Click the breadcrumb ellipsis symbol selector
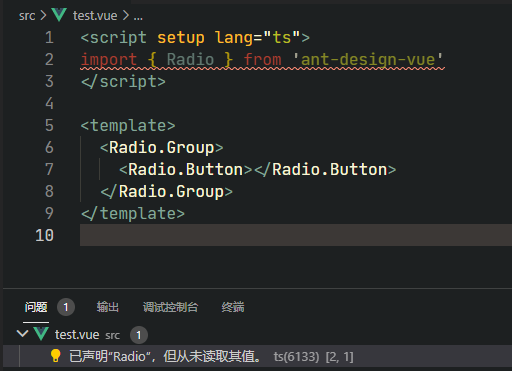512x371 pixels. click(x=138, y=17)
